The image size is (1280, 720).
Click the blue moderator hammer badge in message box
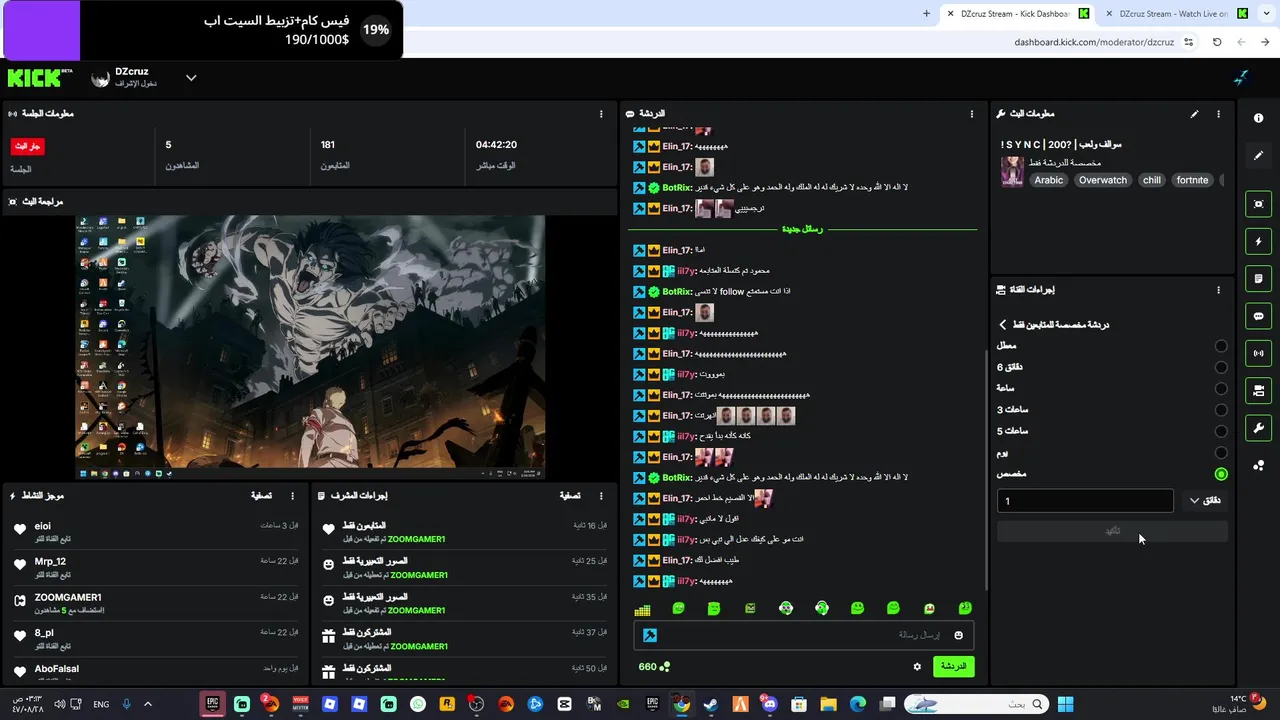tap(649, 635)
